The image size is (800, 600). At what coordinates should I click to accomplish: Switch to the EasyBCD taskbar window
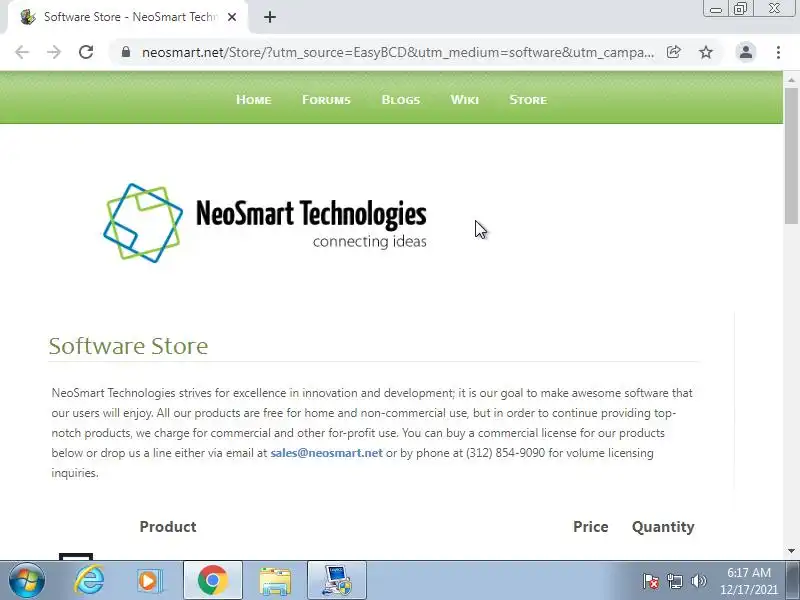point(337,580)
